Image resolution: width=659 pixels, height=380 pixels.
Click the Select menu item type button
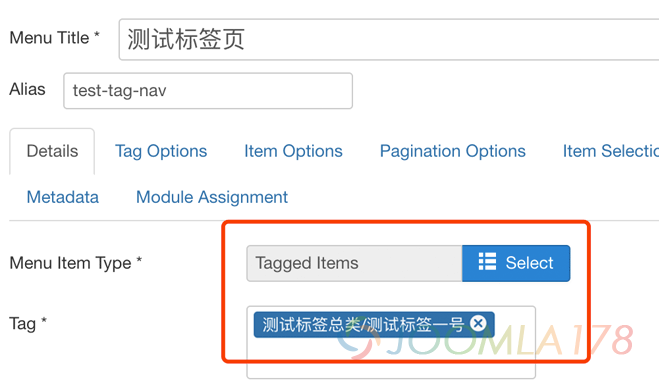pyautogui.click(x=516, y=263)
